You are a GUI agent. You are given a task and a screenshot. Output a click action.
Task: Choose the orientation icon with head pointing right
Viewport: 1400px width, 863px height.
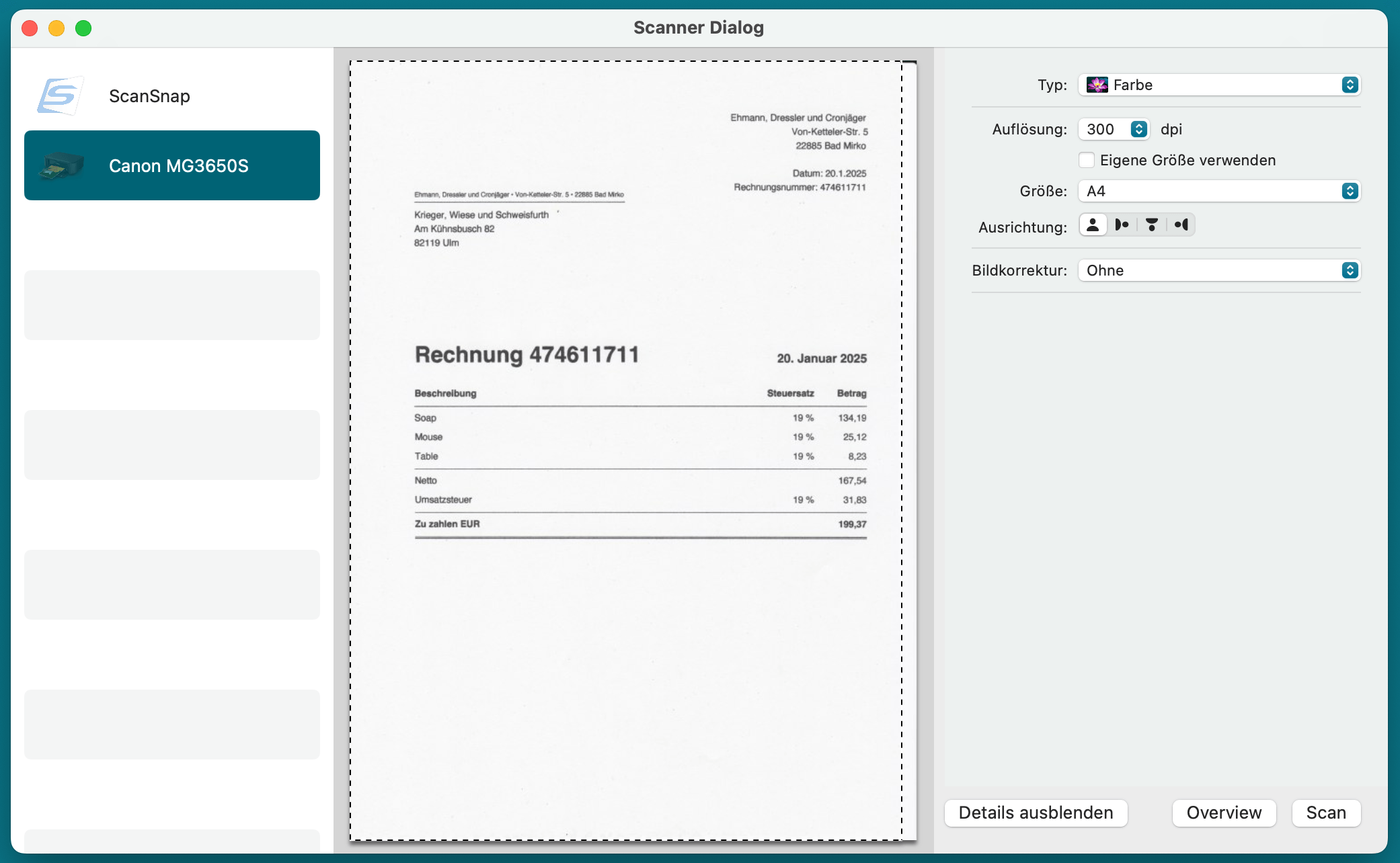coord(1122,225)
